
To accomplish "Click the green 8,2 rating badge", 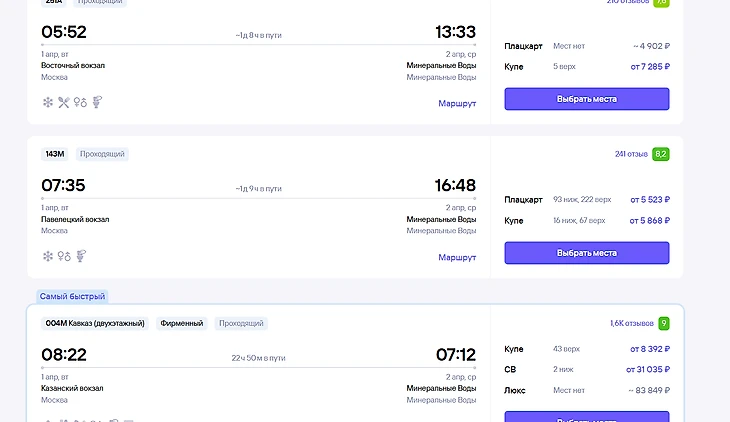I will click(661, 154).
